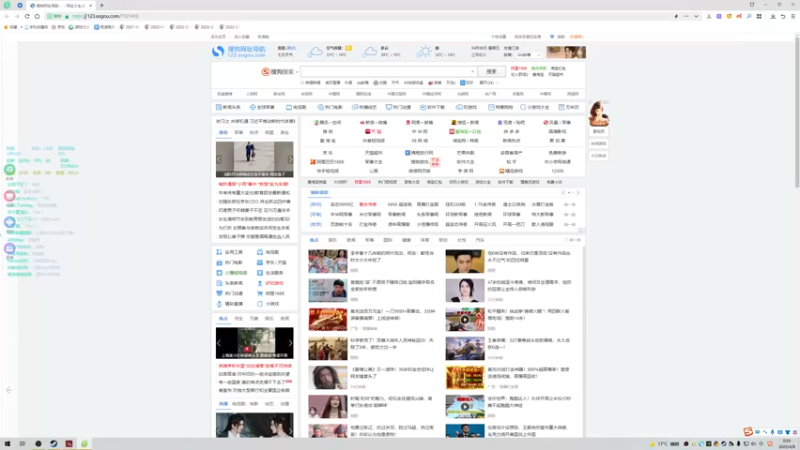Open the 天猫 site link
This screenshot has width=800, height=450.
point(373,132)
